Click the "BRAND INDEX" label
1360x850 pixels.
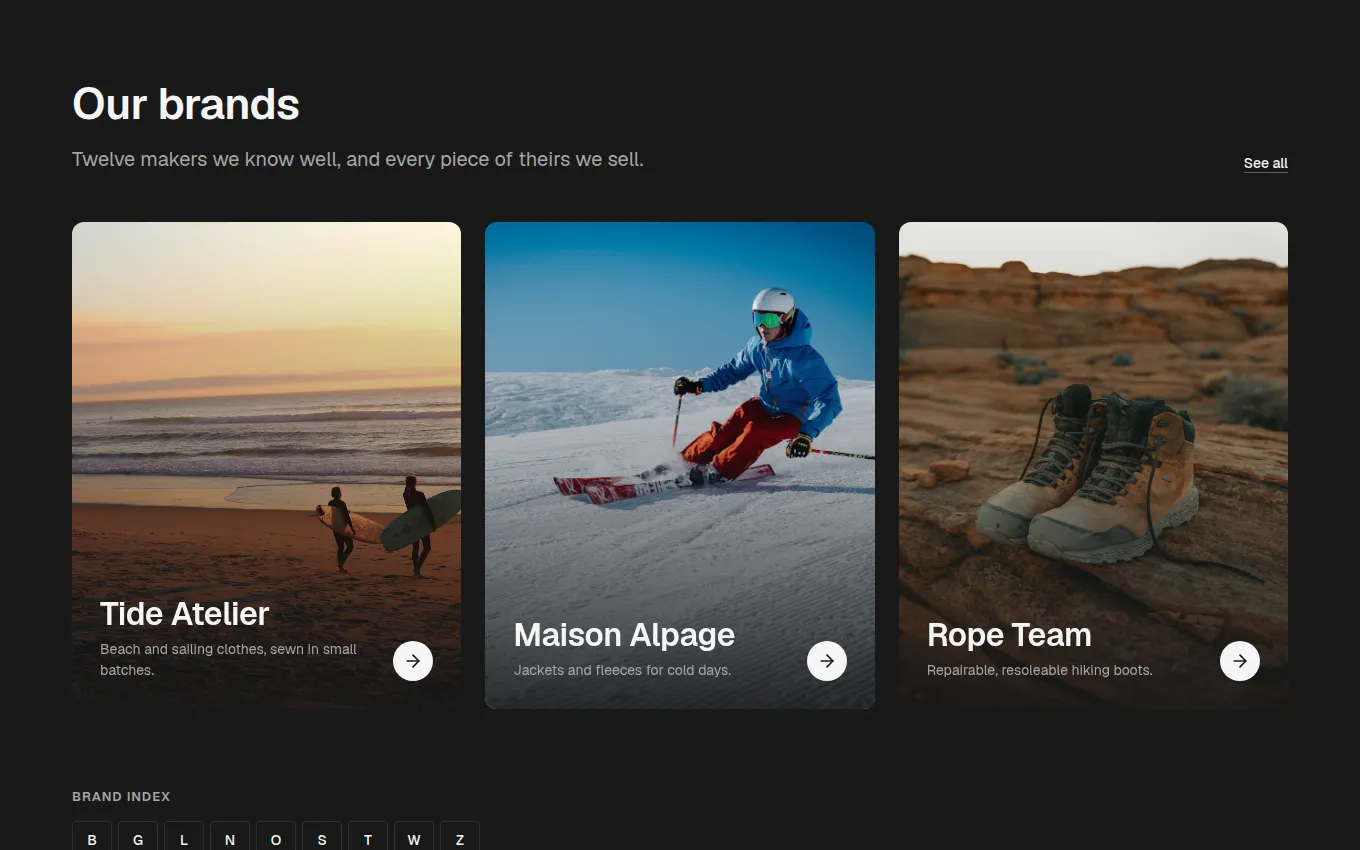point(121,797)
